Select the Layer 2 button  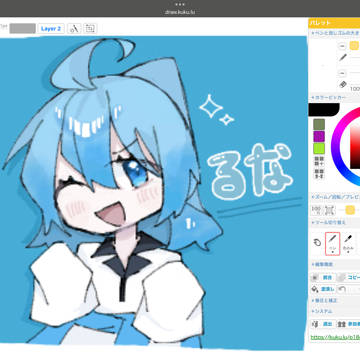pos(51,29)
